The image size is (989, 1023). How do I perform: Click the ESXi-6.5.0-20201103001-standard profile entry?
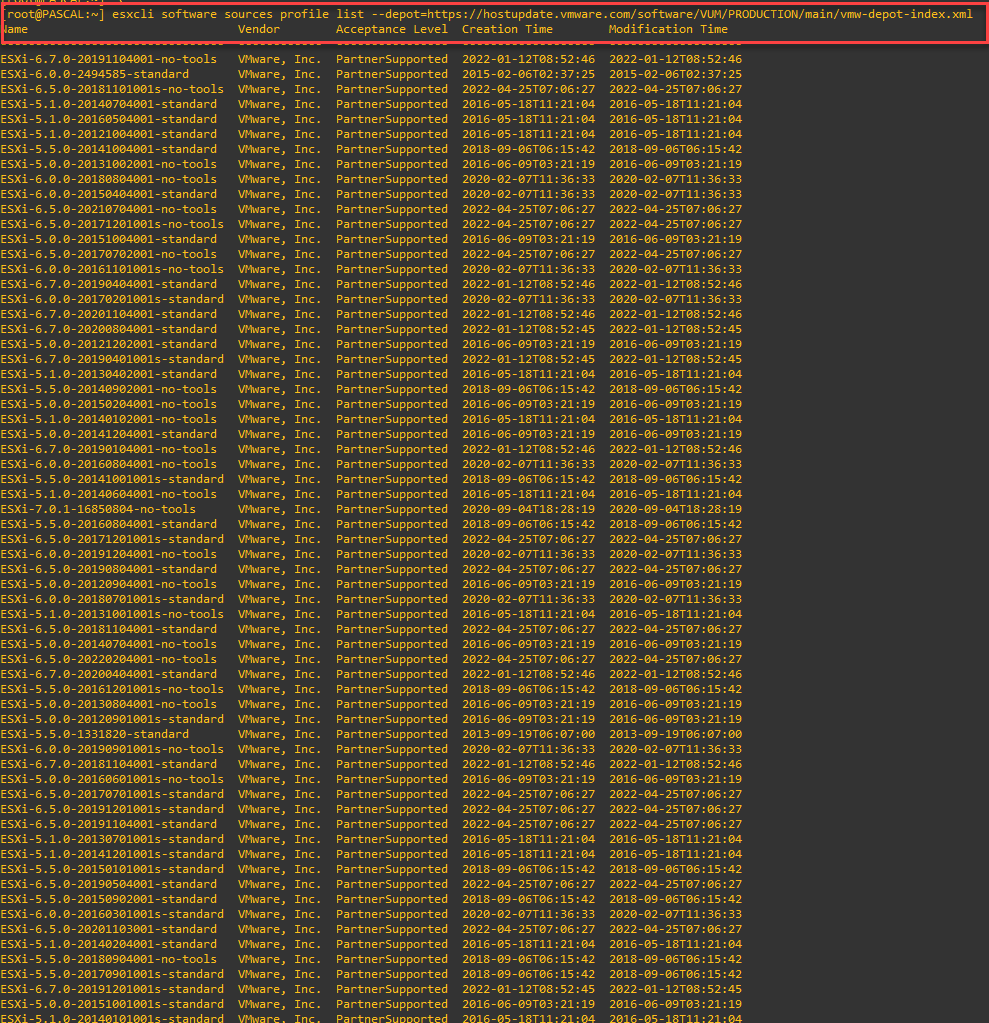(108, 929)
